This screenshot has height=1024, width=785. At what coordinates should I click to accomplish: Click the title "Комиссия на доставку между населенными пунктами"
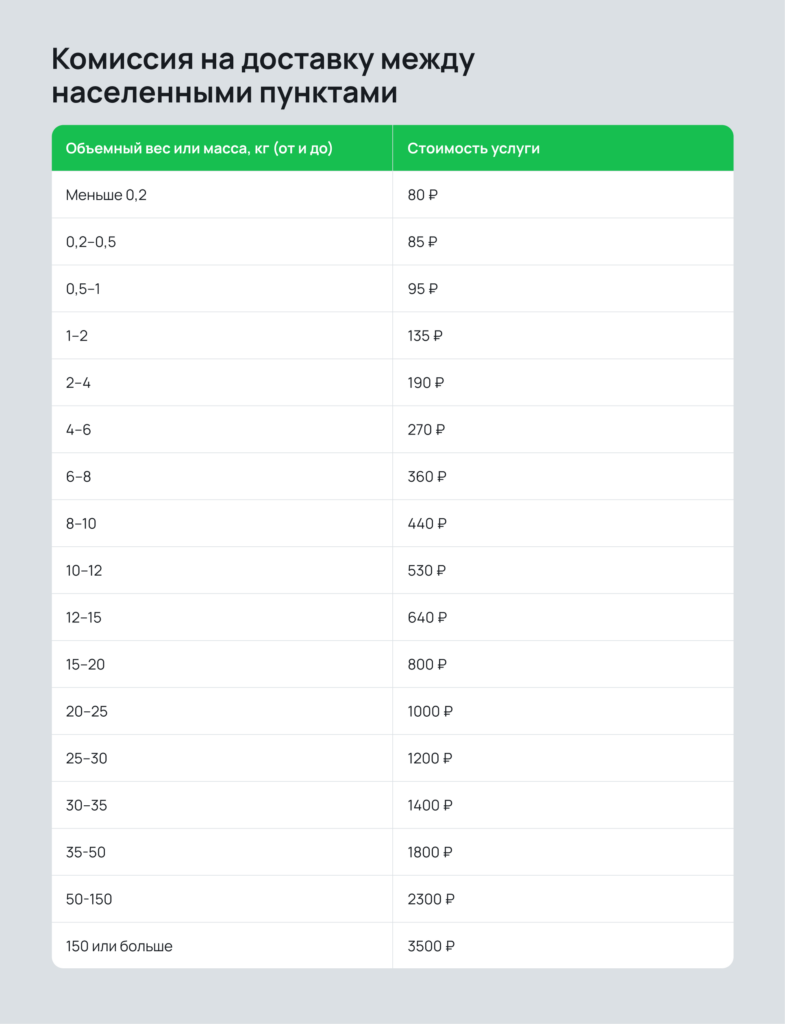(x=262, y=76)
